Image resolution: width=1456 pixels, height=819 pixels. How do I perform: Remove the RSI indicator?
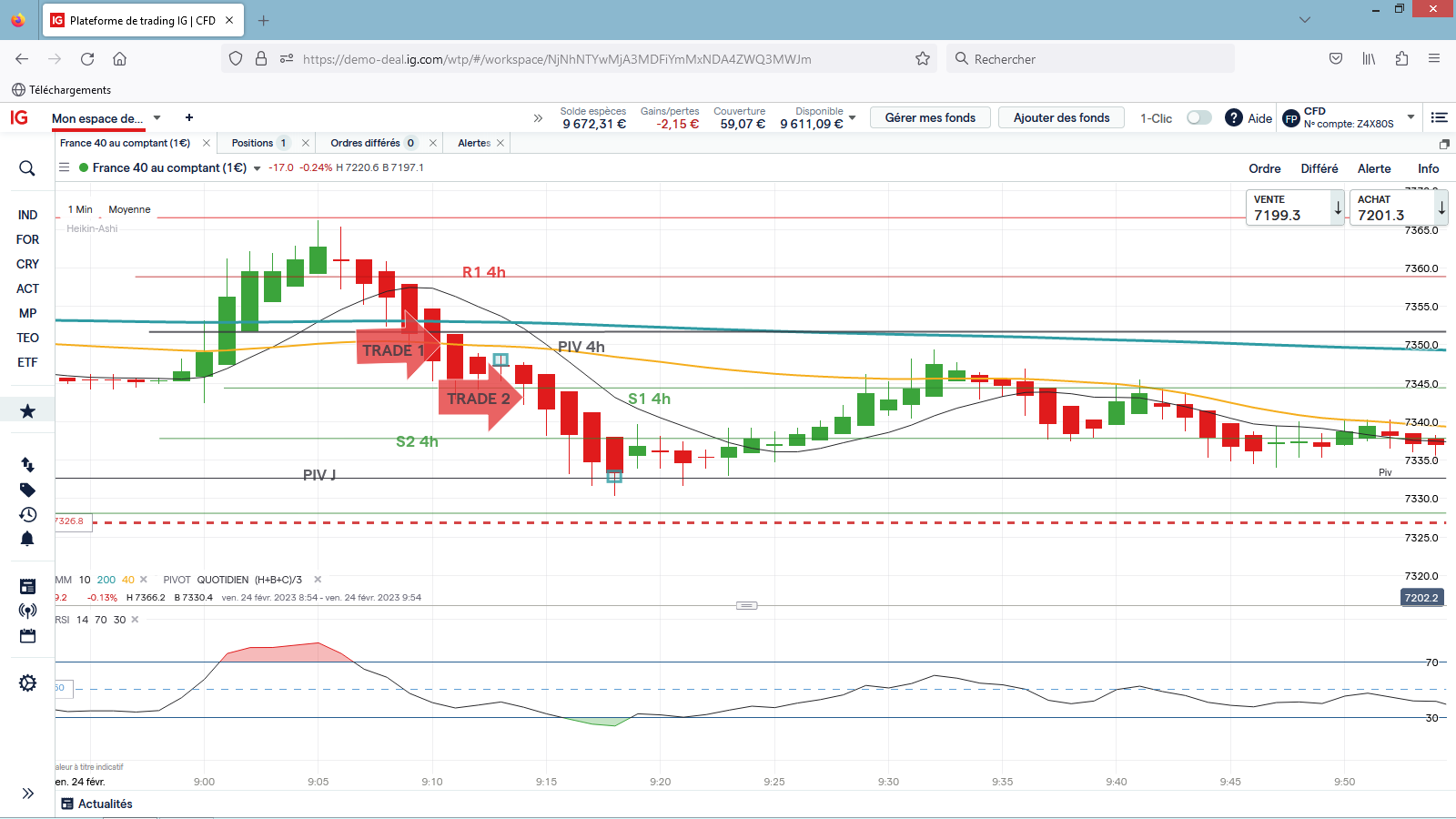click(135, 620)
